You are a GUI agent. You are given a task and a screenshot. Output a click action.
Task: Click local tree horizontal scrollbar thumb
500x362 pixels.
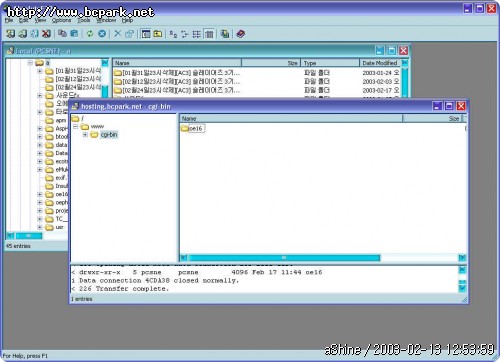pyautogui.click(x=29, y=236)
